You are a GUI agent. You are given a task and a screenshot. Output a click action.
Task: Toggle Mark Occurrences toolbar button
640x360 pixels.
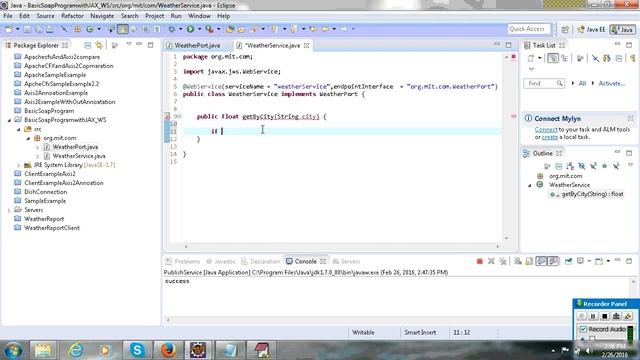pyautogui.click(x=122, y=29)
